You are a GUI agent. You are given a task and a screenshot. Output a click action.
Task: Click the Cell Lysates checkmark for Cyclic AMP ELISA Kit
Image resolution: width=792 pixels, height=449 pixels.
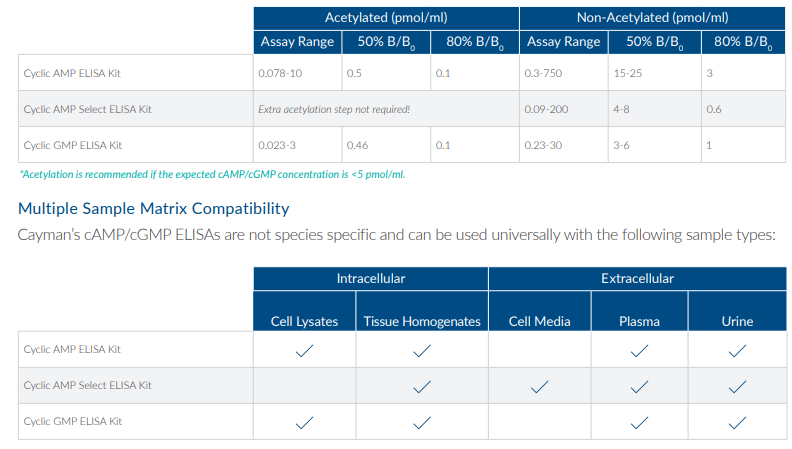pyautogui.click(x=304, y=350)
